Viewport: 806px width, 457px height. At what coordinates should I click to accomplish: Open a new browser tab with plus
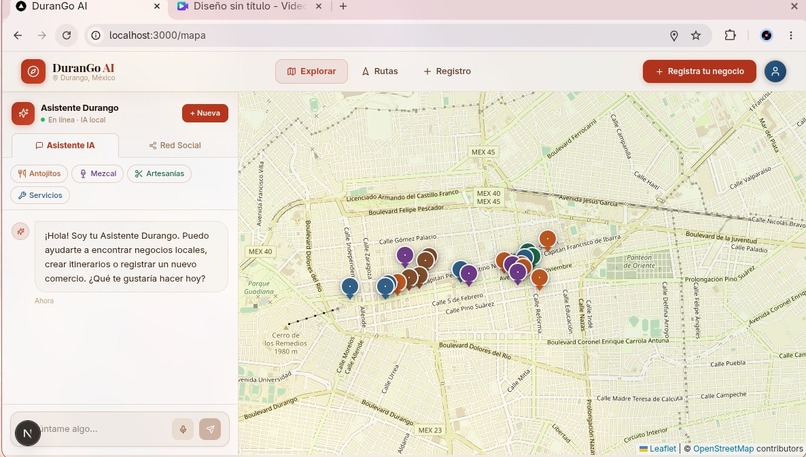[343, 6]
